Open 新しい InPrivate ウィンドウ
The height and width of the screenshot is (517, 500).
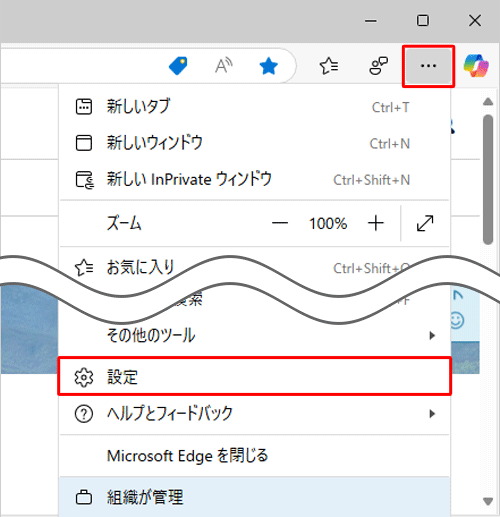255,180
